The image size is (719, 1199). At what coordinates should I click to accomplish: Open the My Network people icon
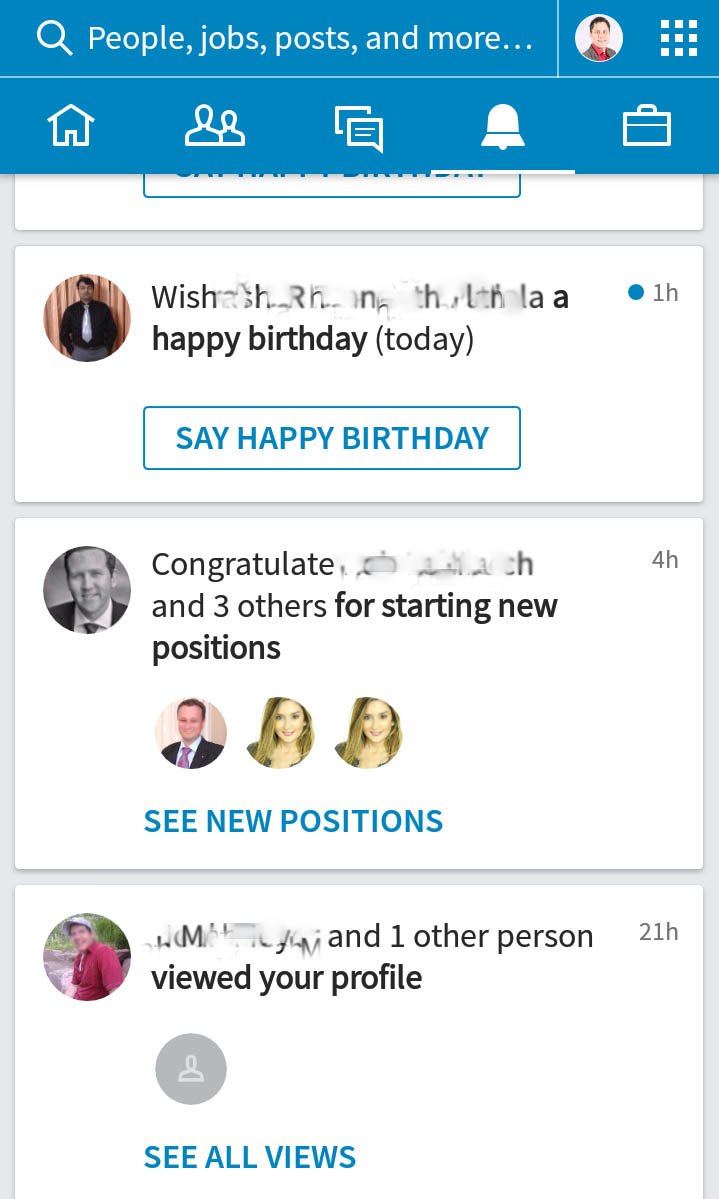pos(215,128)
